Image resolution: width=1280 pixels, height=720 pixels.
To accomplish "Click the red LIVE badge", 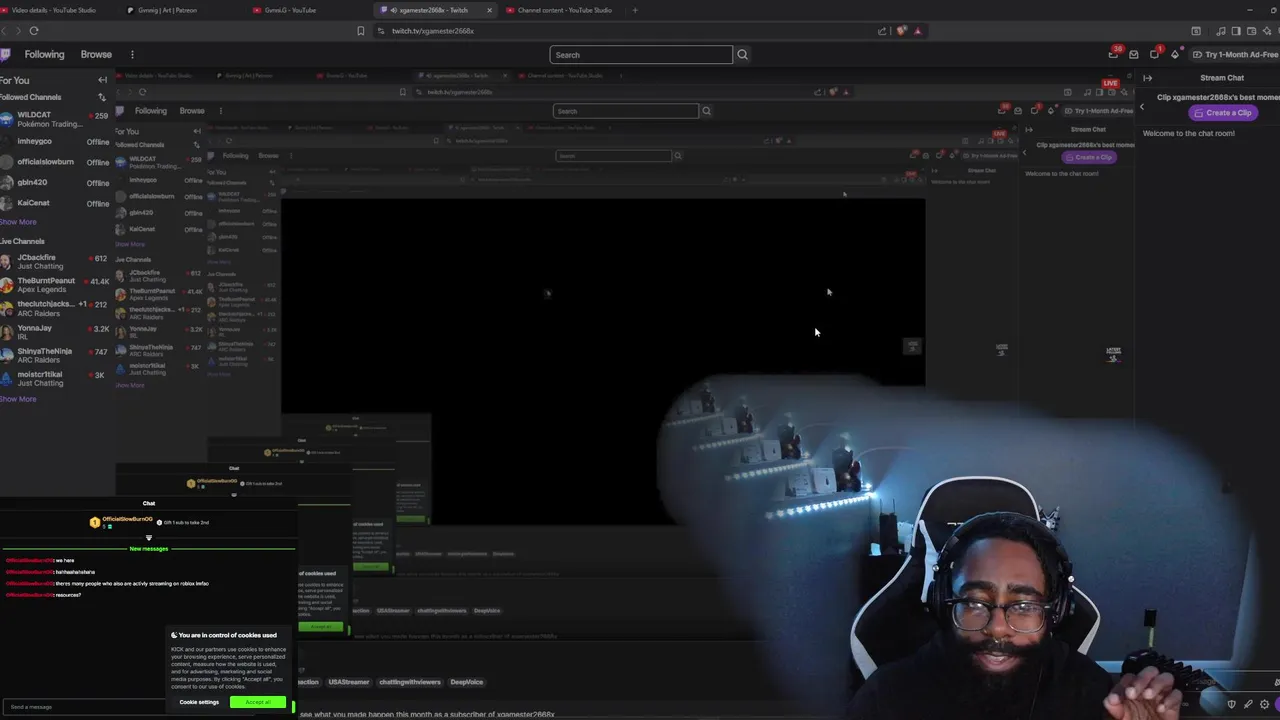I will pos(1110,83).
